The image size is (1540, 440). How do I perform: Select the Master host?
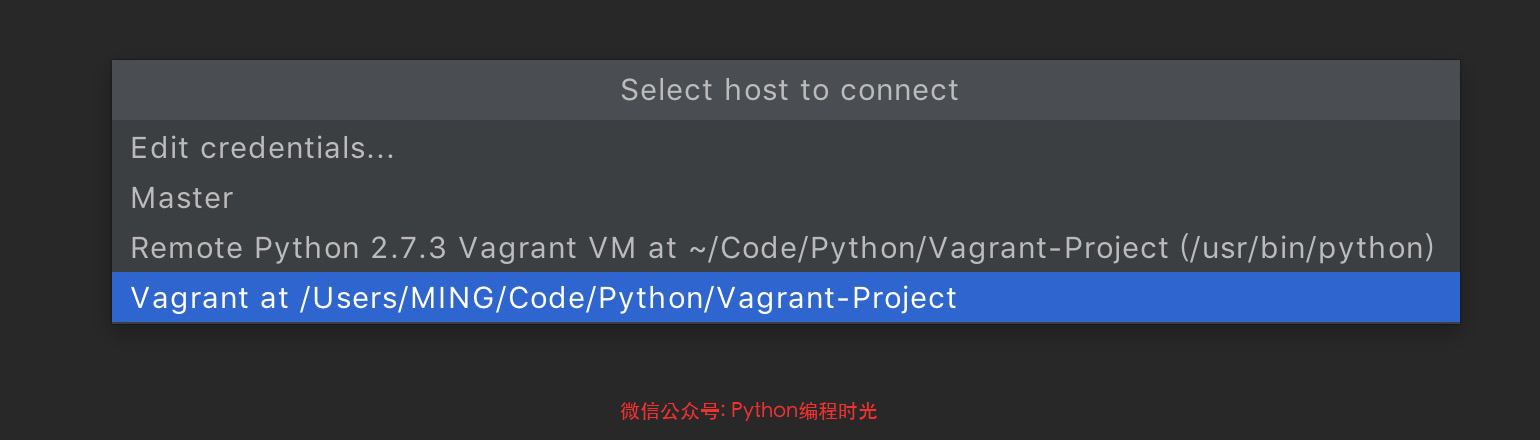[x=182, y=198]
